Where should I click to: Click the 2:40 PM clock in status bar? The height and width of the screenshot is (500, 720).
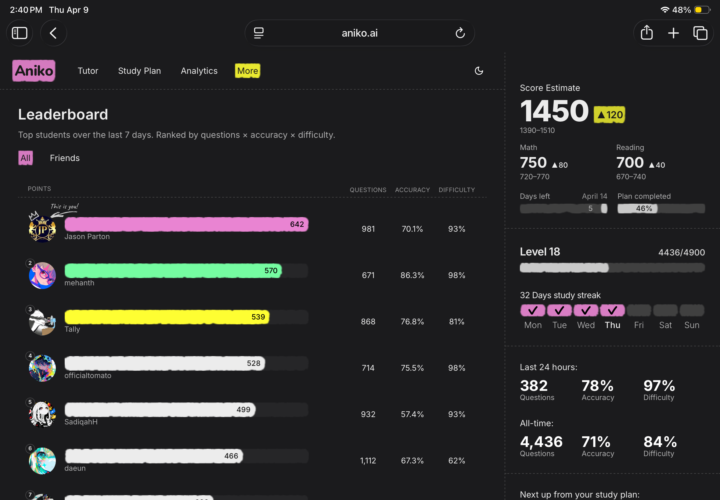point(26,10)
